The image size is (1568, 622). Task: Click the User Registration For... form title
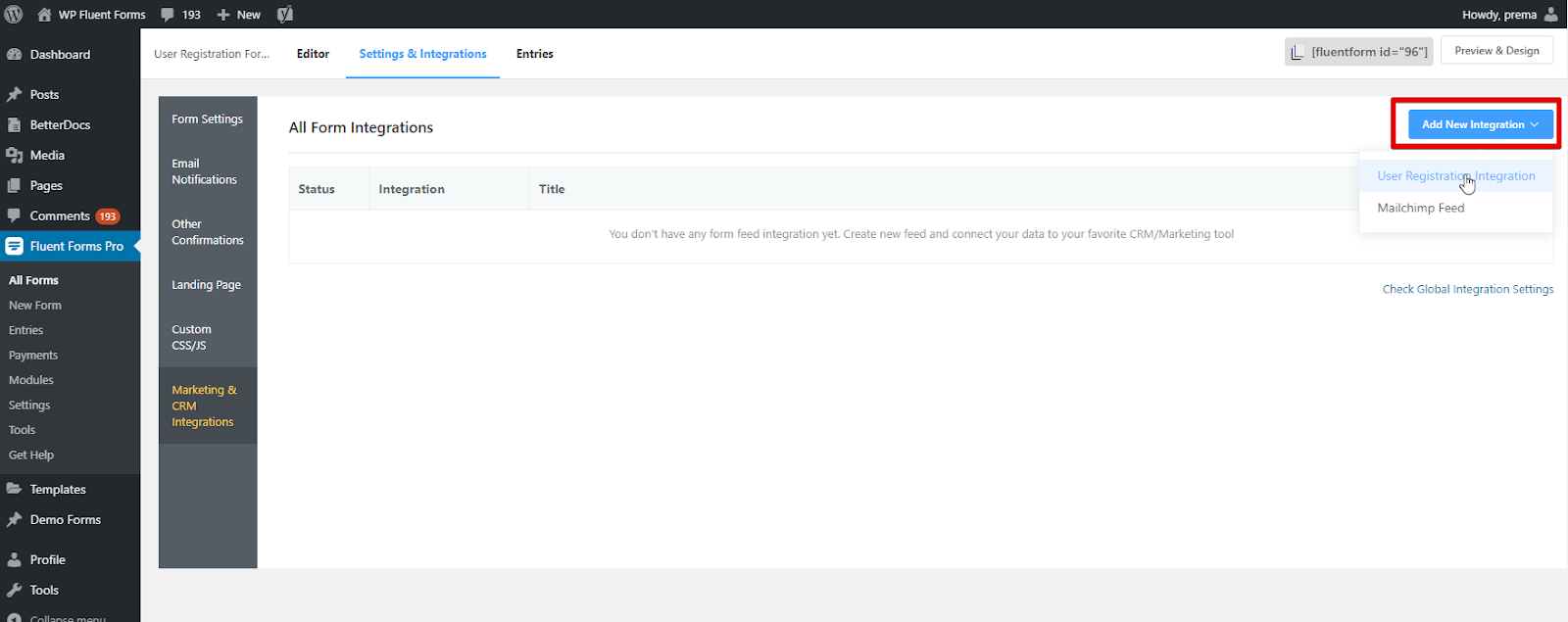pos(212,54)
